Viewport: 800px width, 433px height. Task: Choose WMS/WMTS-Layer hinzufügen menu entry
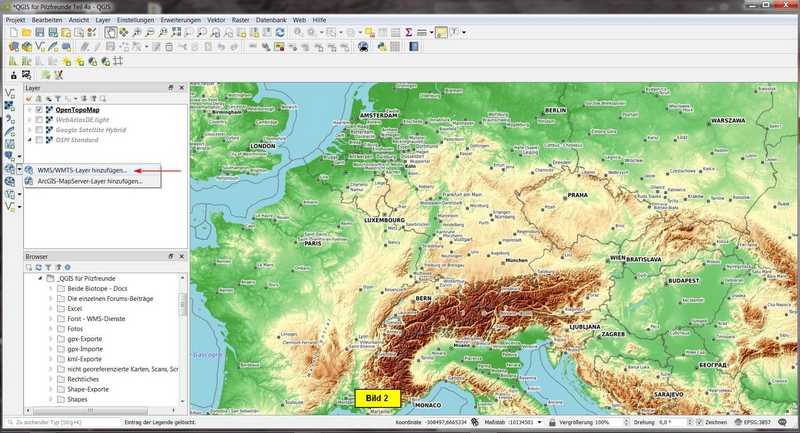coord(92,170)
